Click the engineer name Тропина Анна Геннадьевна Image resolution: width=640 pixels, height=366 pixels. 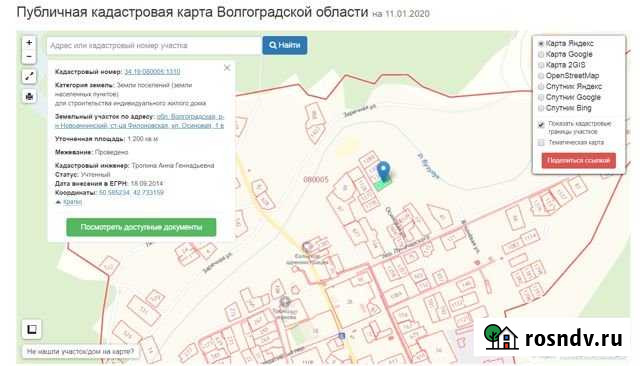[173, 166]
